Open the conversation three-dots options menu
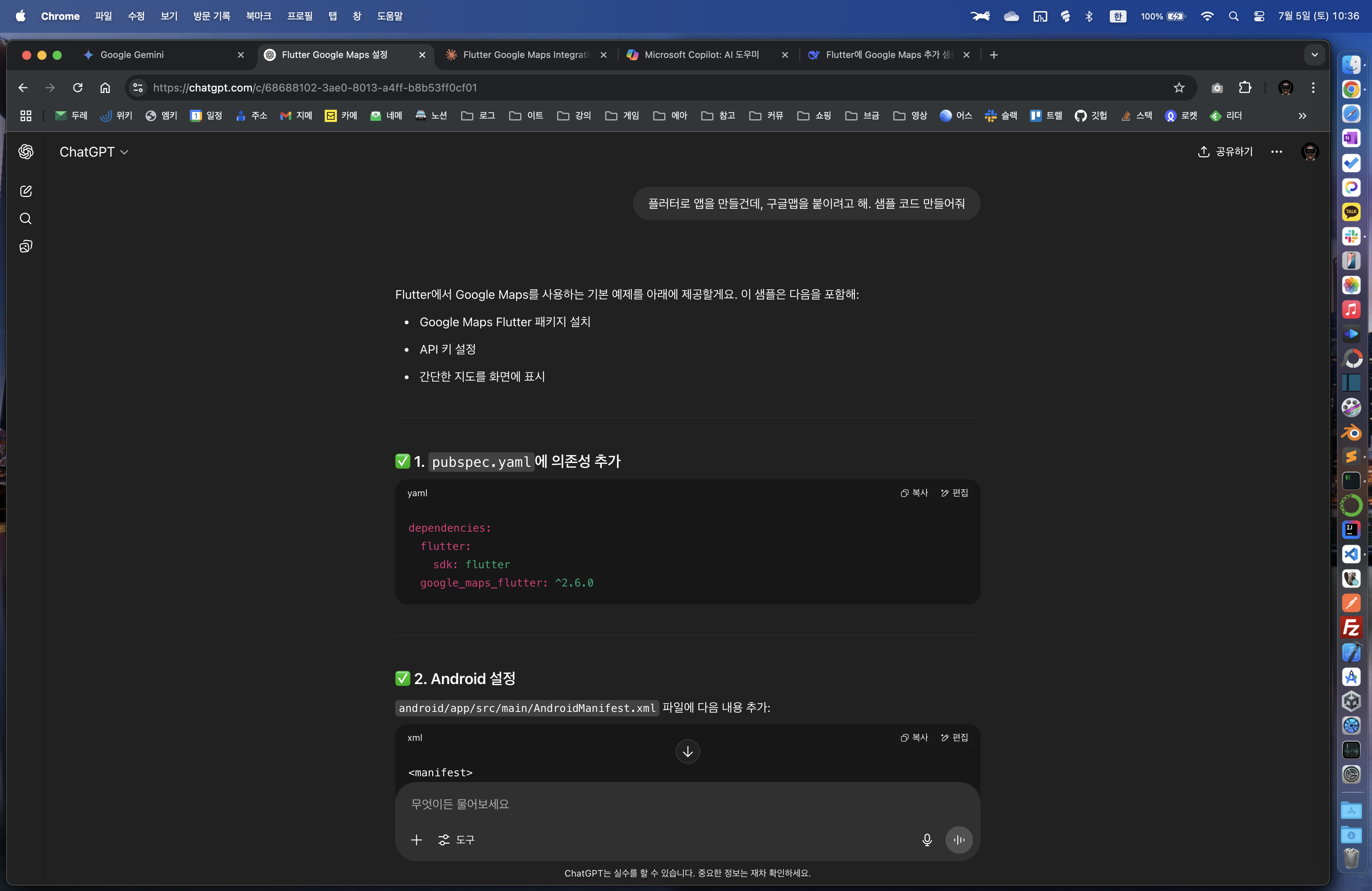This screenshot has height=891, width=1372. 1276,152
